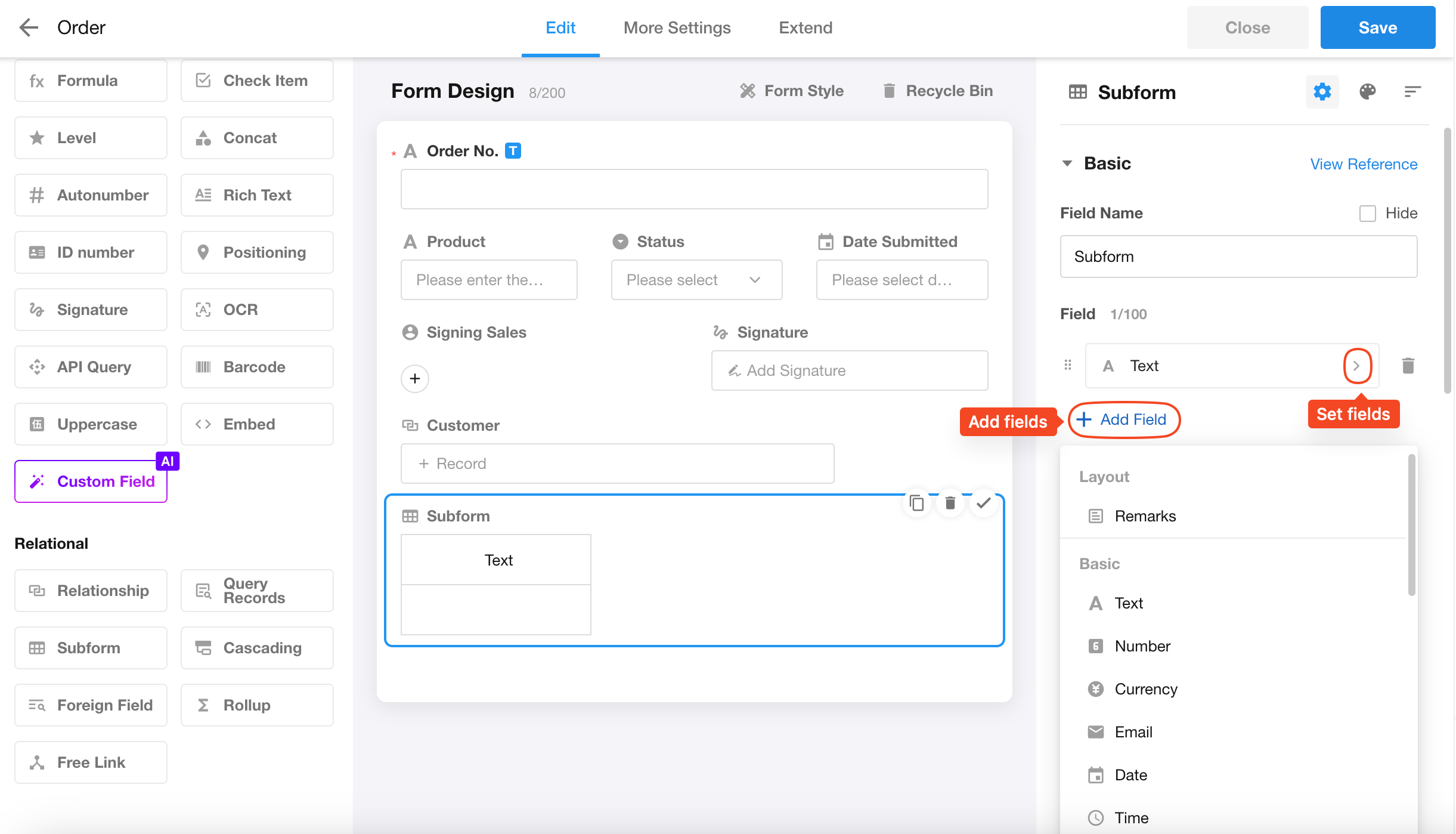Screen dimensions: 1456x834
Task: Open Form Style
Action: click(x=792, y=91)
